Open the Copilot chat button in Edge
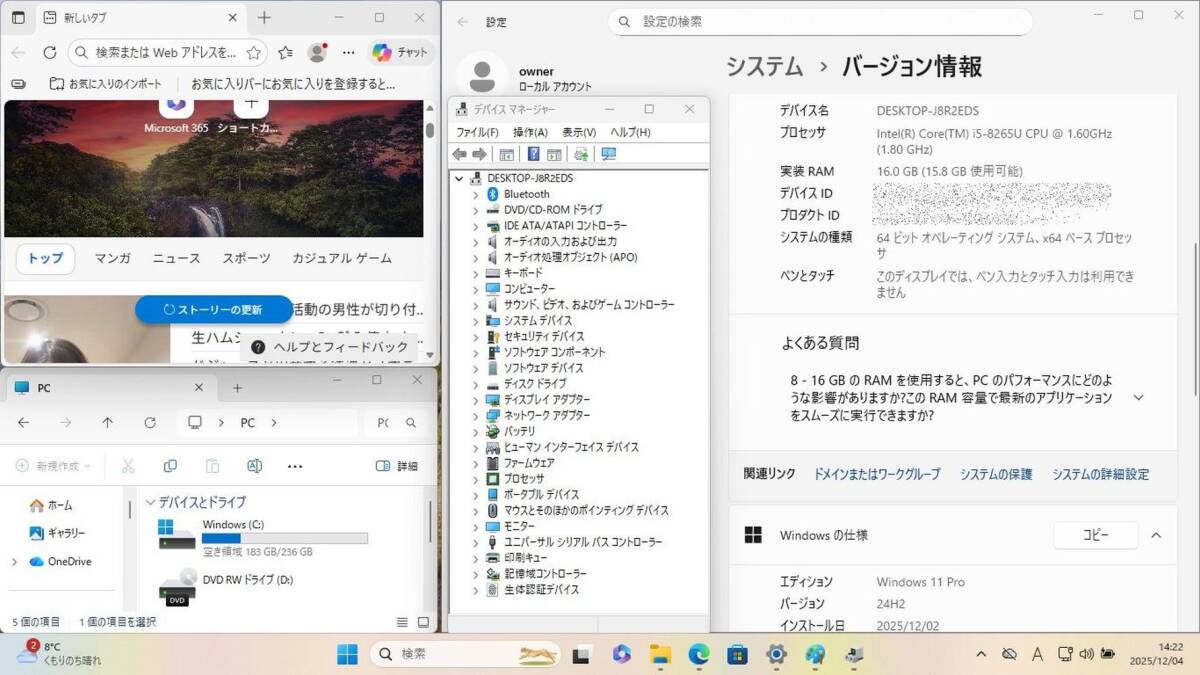Image resolution: width=1200 pixels, height=675 pixels. [x=399, y=53]
